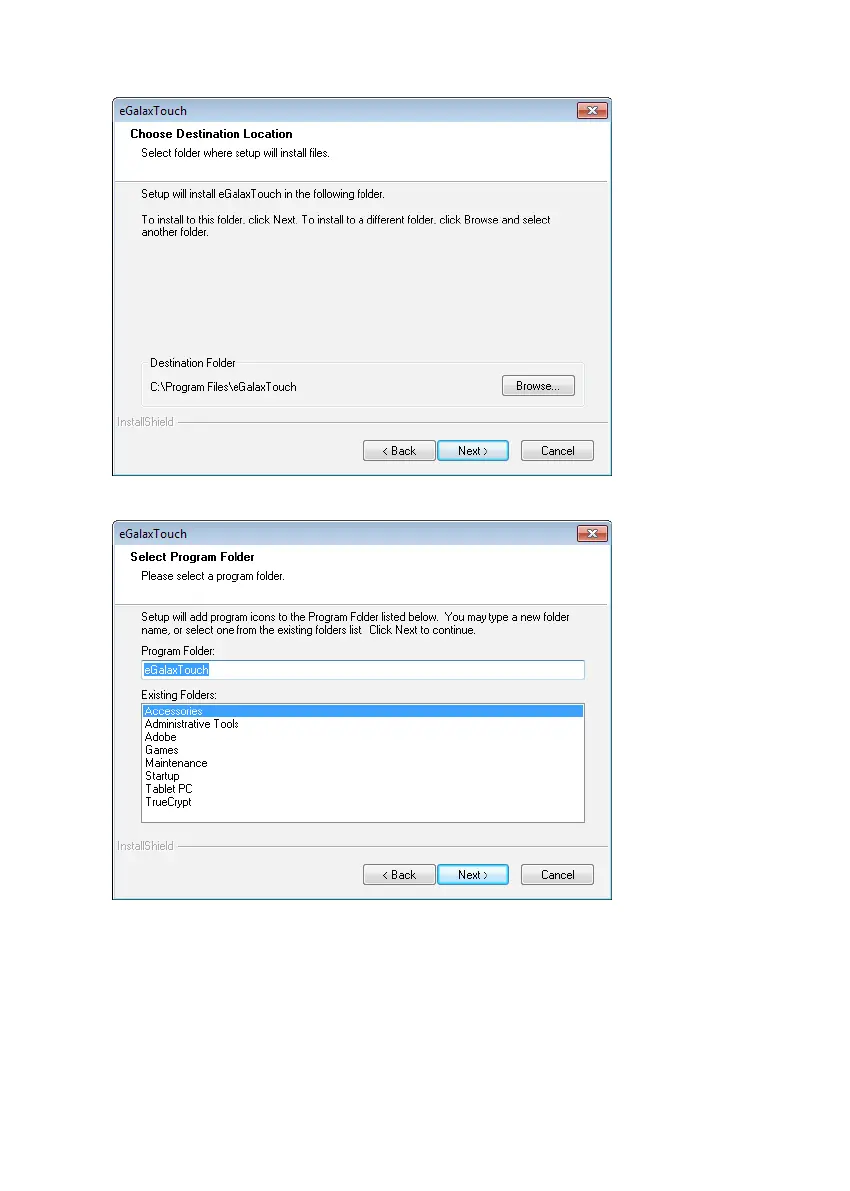Close the Choose Destination Location dialog
Viewport: 850px width, 1191px height.
tap(592, 111)
